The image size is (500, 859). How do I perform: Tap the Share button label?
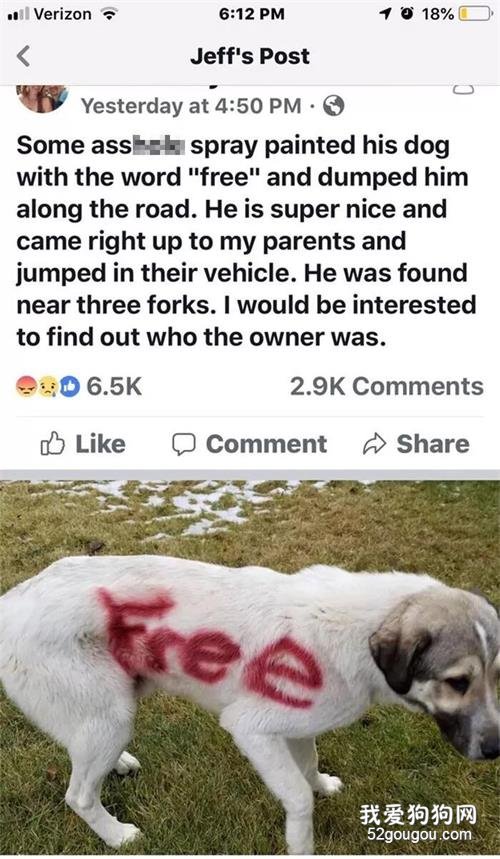coord(433,444)
